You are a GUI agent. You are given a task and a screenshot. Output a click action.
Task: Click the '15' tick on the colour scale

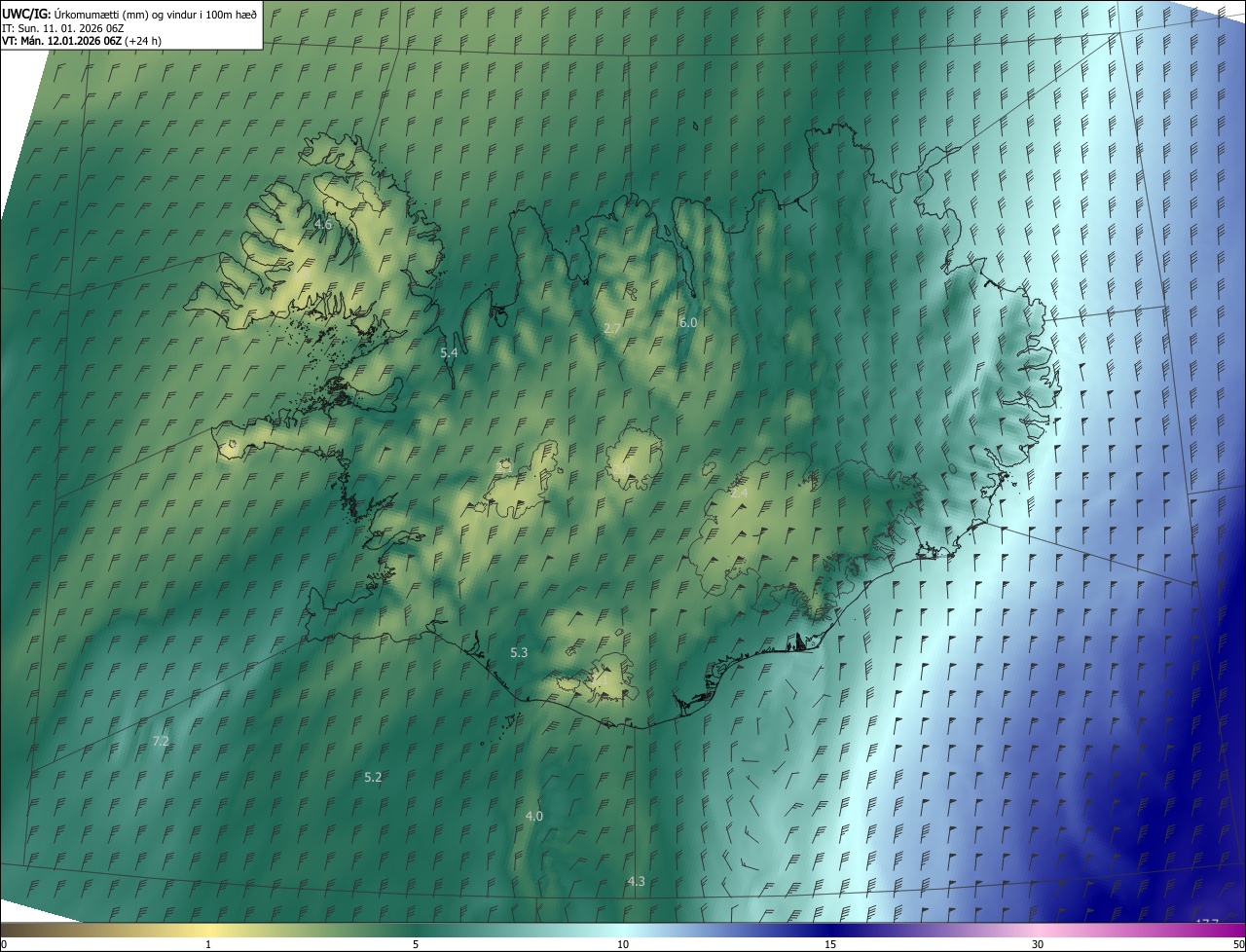(830, 945)
